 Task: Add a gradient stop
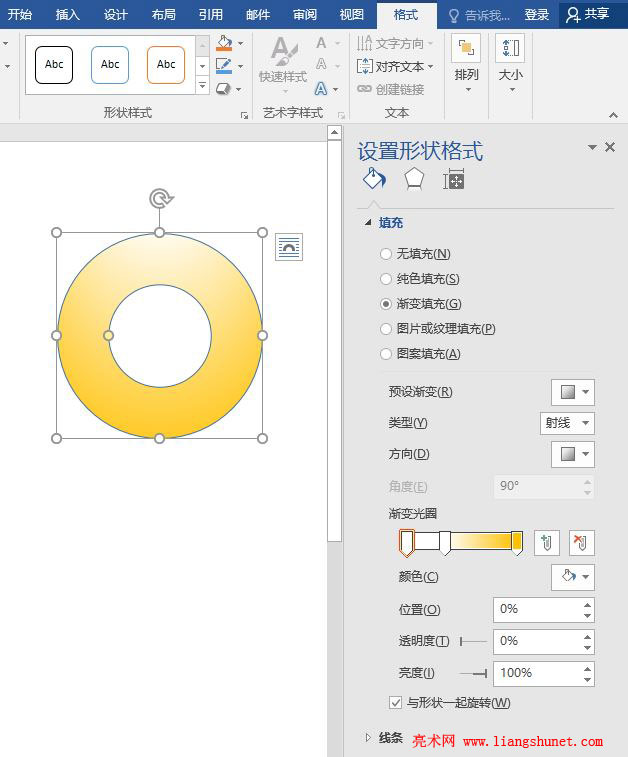coord(547,543)
